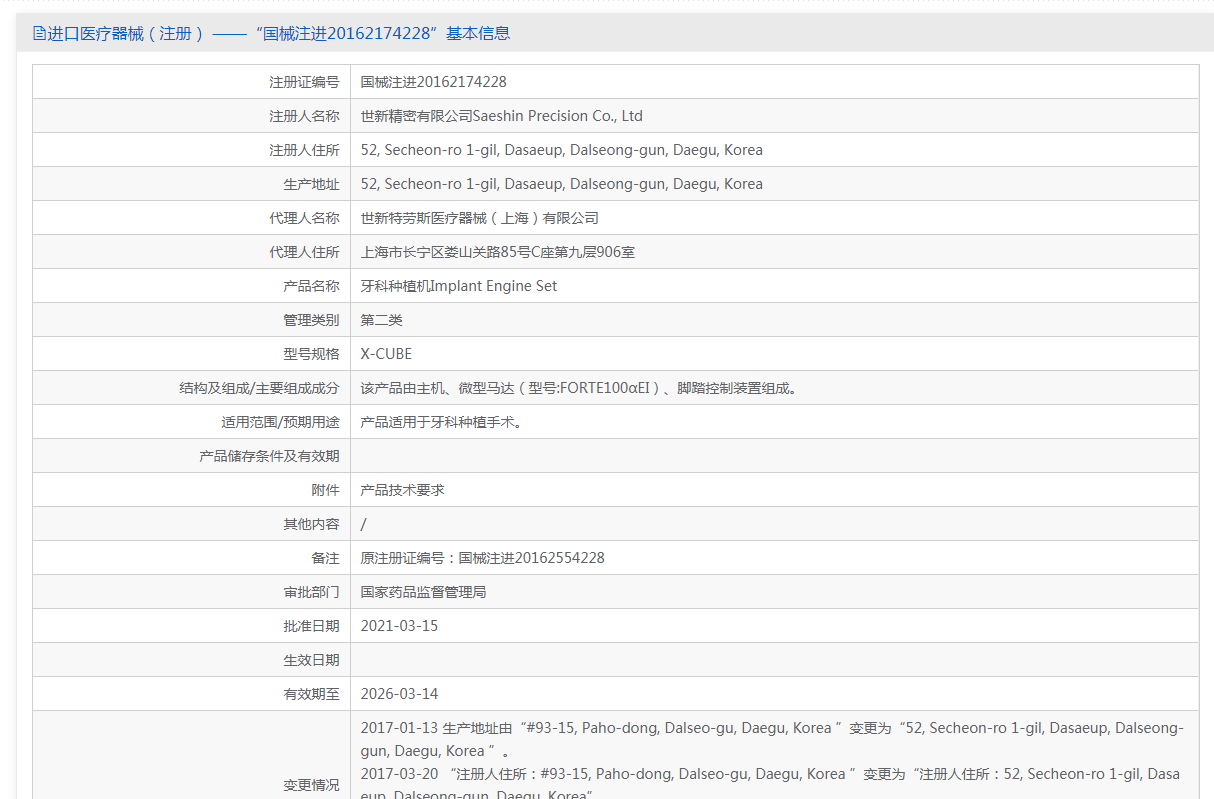Select the 备注 label cell
Image resolution: width=1214 pixels, height=799 pixels.
191,558
